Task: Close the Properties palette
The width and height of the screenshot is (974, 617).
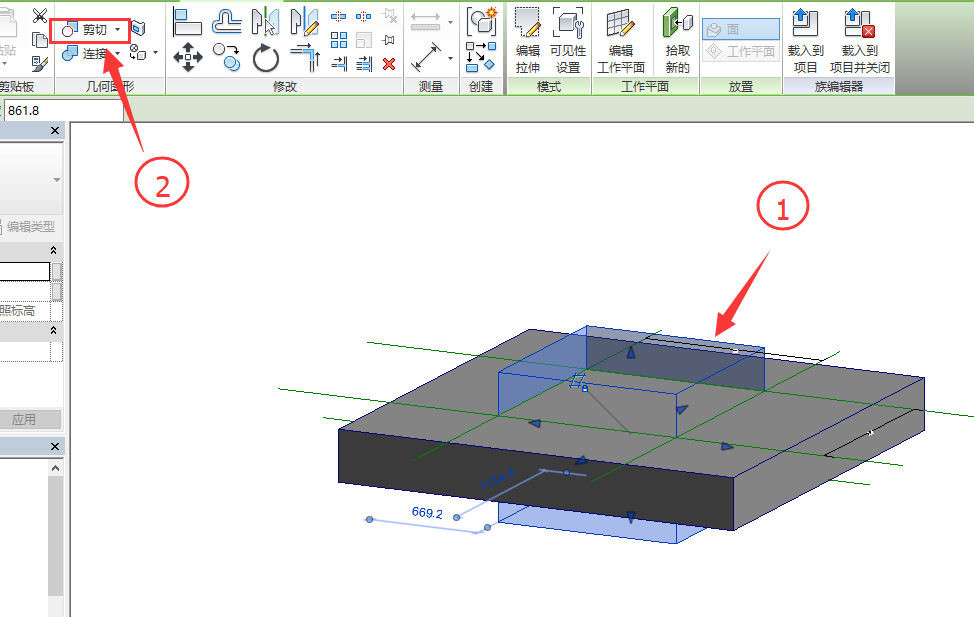Action: 55,130
